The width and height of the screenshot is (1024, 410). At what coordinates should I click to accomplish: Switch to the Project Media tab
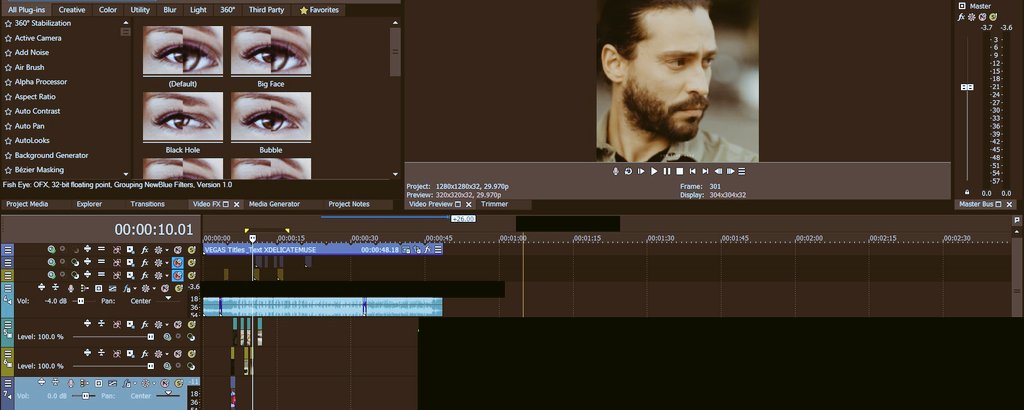pyautogui.click(x=27, y=204)
